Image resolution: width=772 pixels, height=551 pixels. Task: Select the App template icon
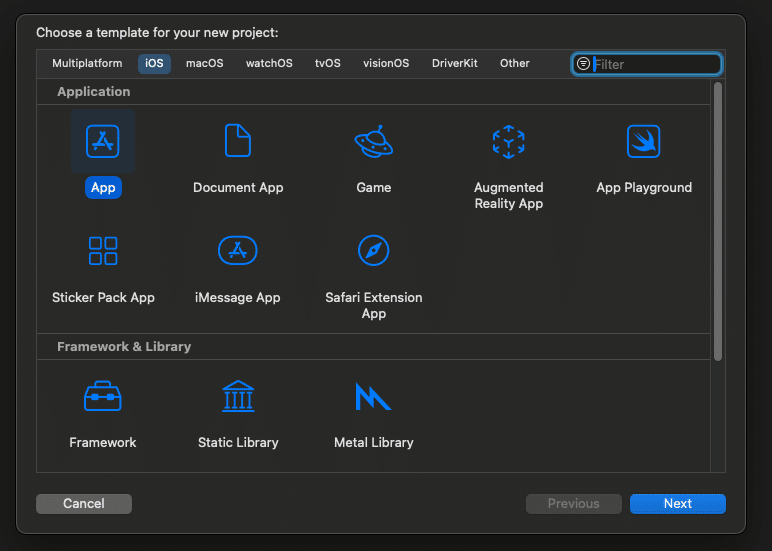[102, 141]
